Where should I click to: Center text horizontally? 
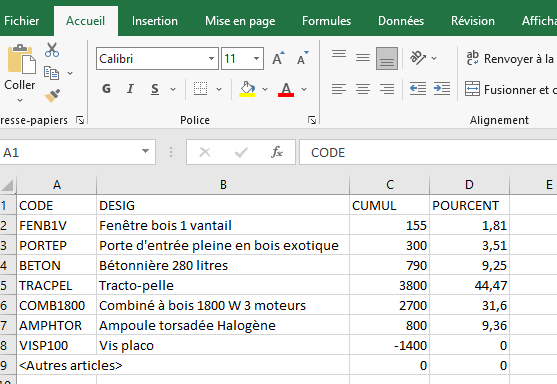coord(363,89)
